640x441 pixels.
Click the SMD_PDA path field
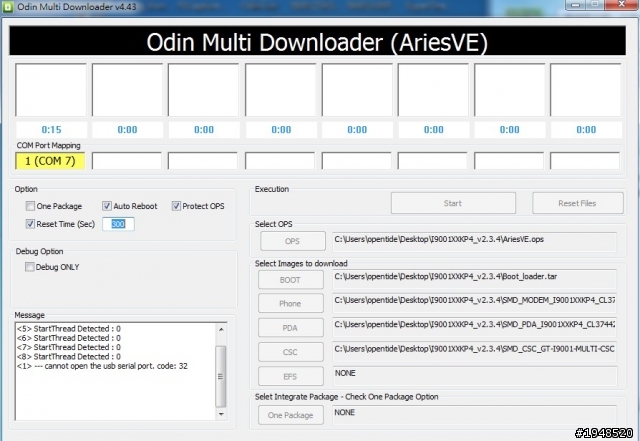pyautogui.click(x=475, y=327)
